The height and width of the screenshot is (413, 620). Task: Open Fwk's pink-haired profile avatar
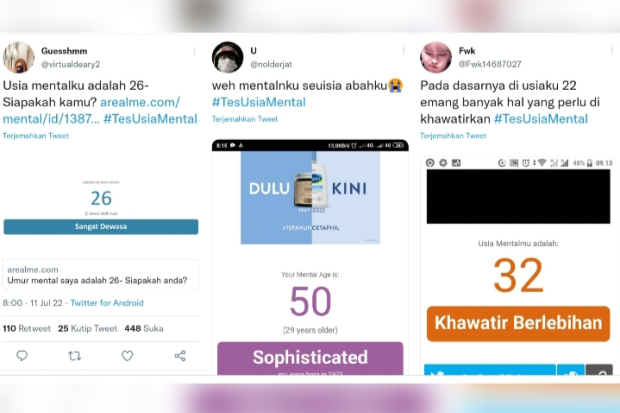click(x=436, y=58)
